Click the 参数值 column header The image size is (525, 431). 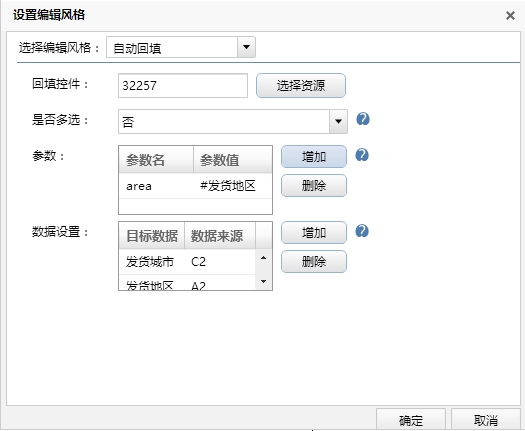click(x=232, y=160)
